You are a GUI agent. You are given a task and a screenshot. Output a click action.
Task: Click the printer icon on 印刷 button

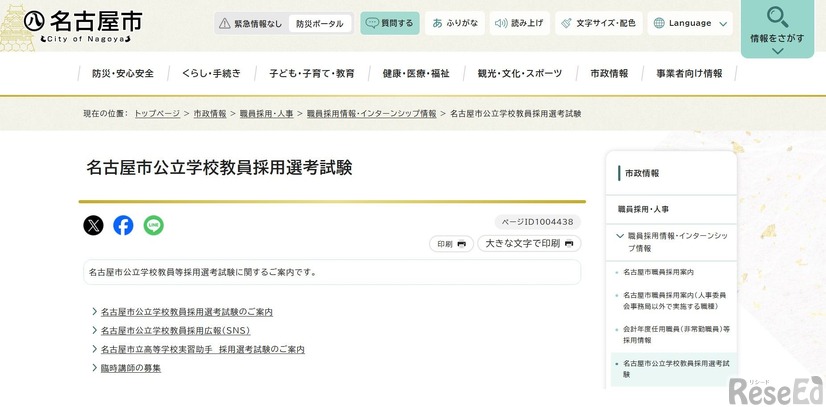[x=461, y=244]
